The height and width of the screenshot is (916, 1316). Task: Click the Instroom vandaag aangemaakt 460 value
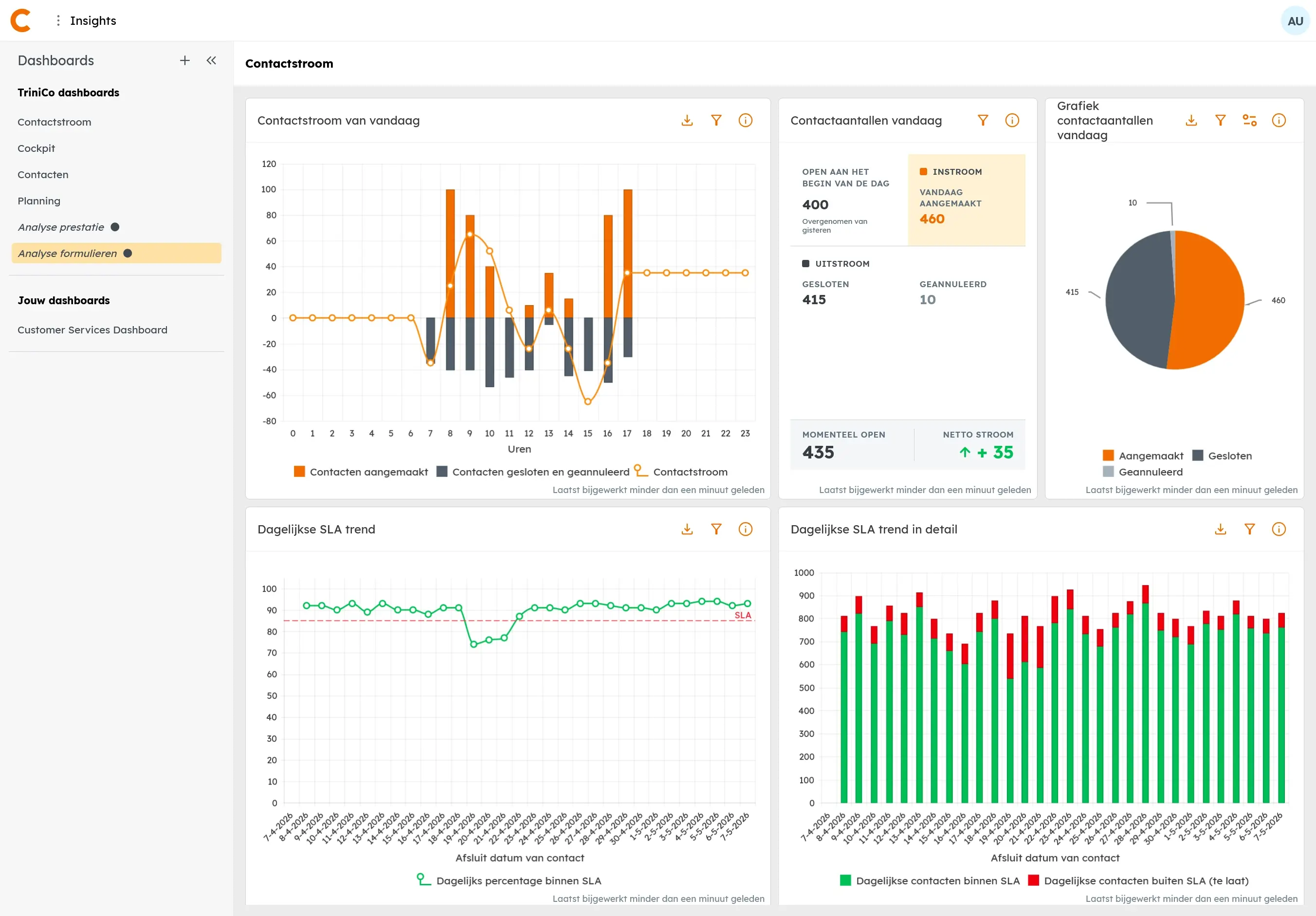[x=932, y=219]
